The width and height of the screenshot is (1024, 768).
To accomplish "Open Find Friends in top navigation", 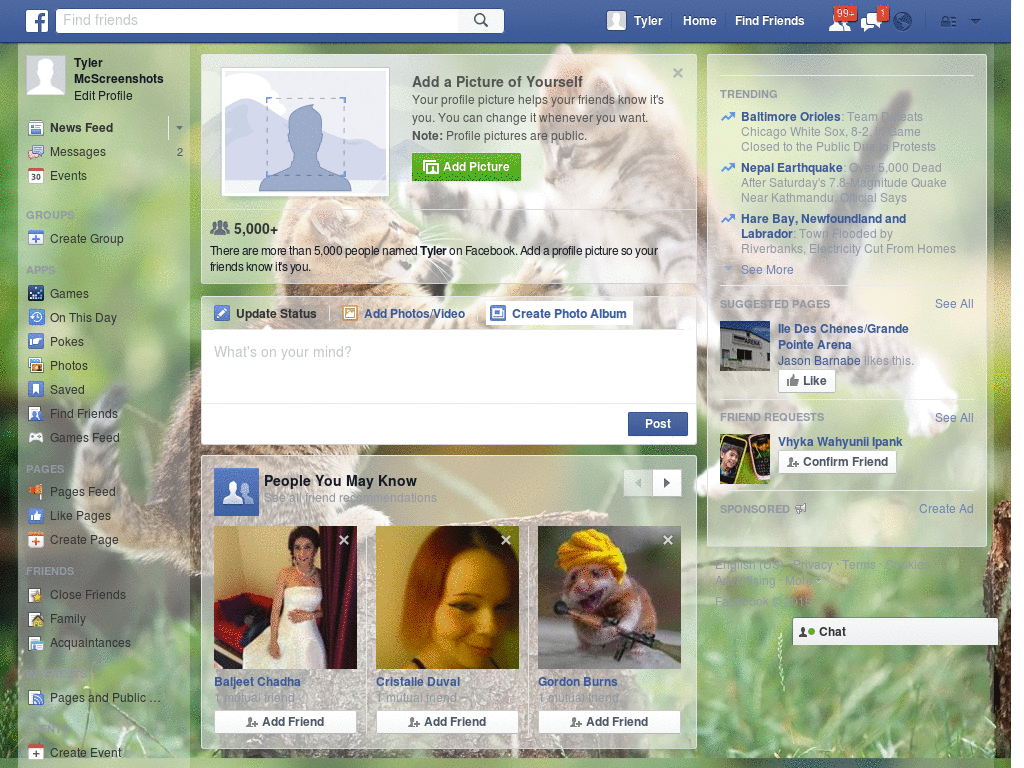I will [x=769, y=21].
